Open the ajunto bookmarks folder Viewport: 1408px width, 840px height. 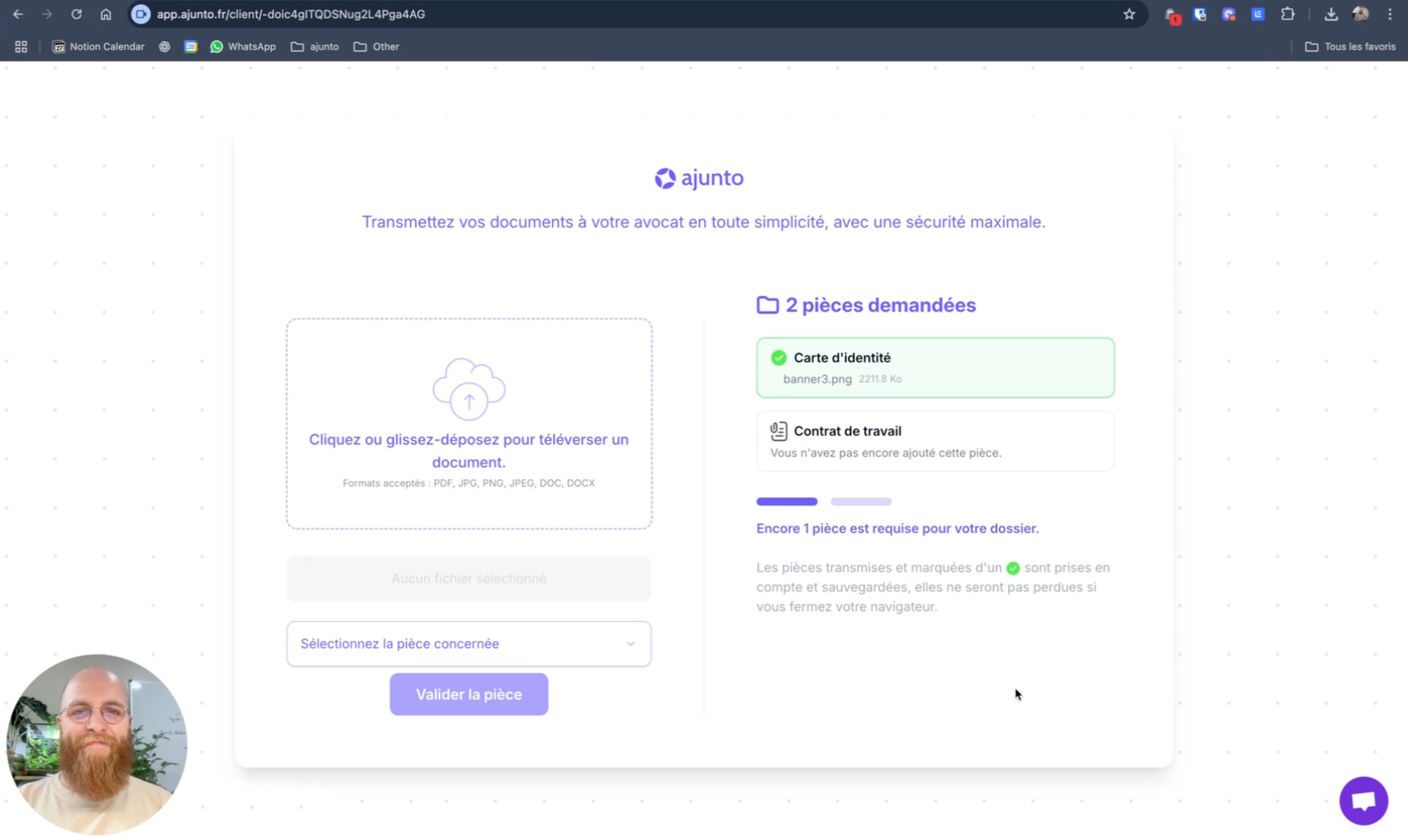click(x=315, y=46)
